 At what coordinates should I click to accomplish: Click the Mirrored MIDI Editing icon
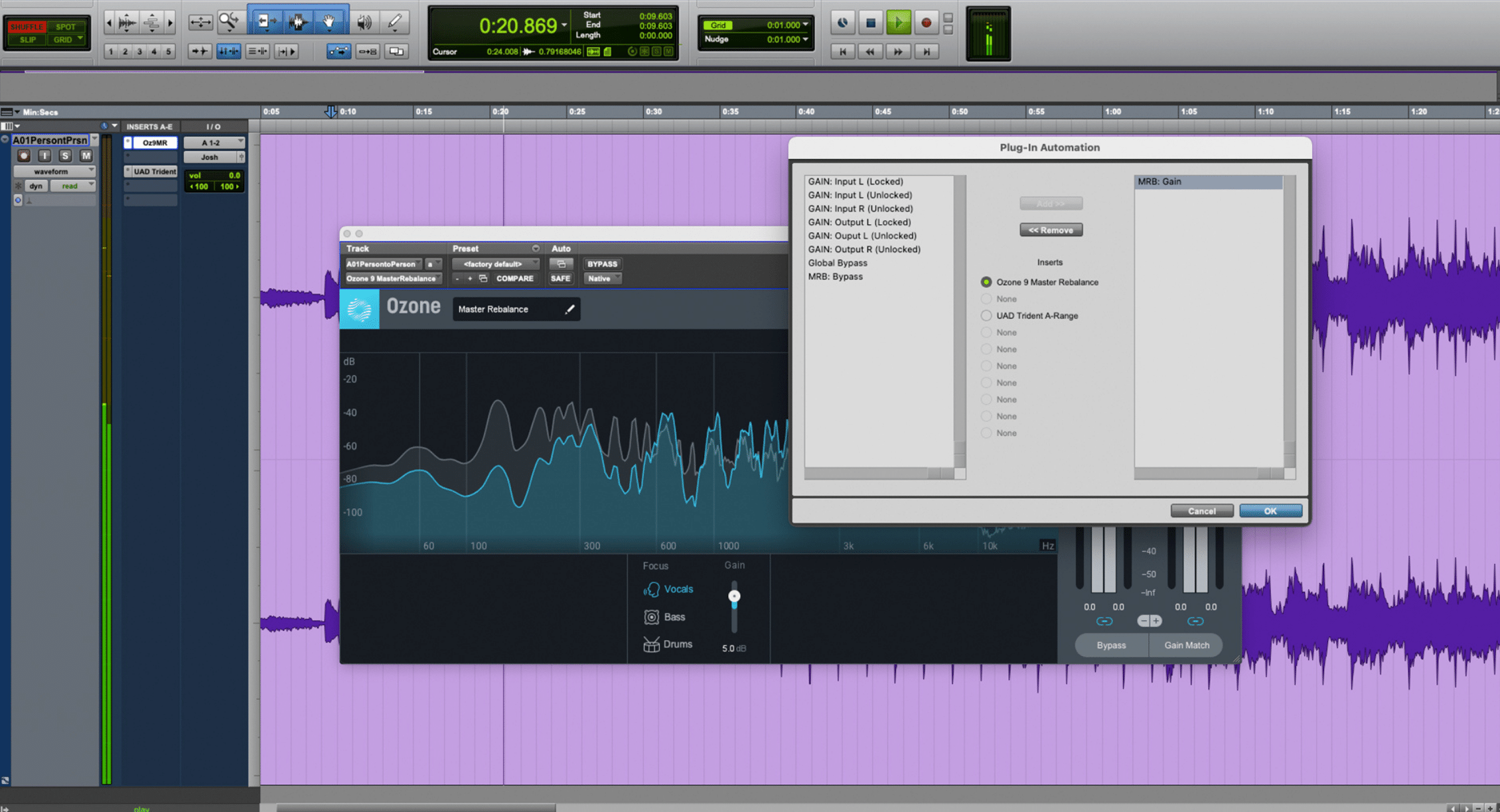[368, 51]
